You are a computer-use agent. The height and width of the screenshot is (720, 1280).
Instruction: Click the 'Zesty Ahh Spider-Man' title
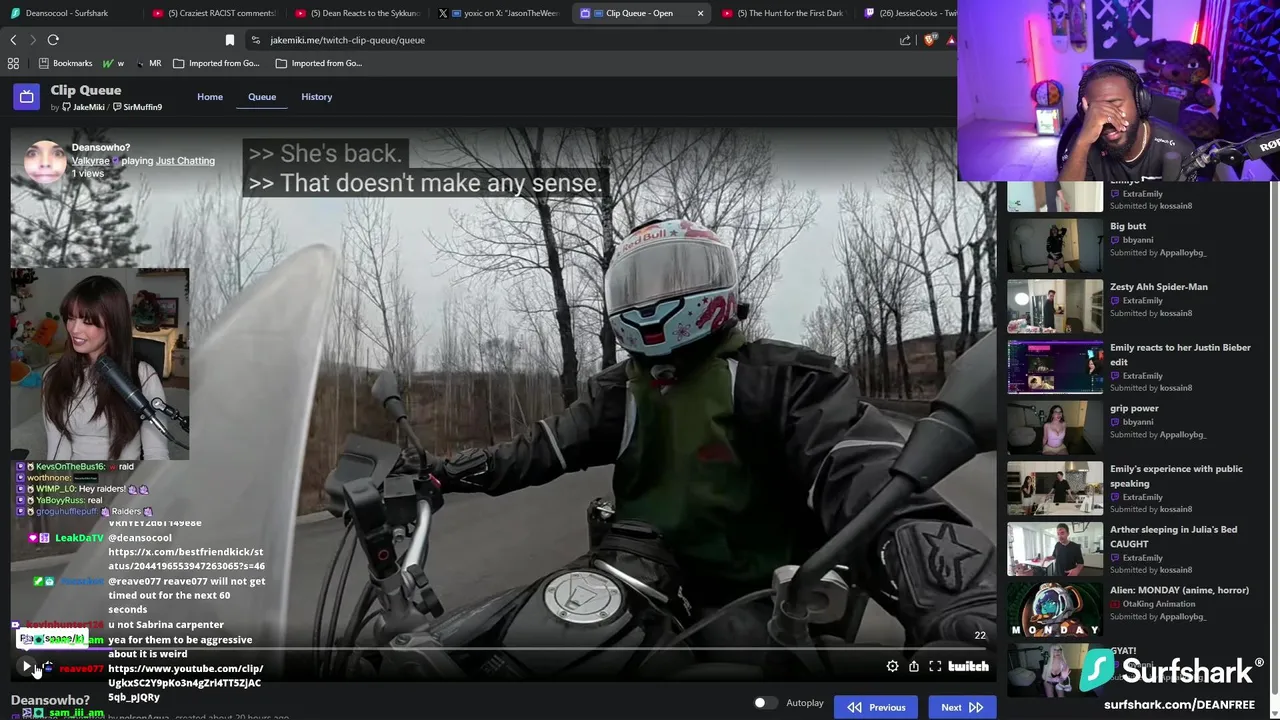1159,287
